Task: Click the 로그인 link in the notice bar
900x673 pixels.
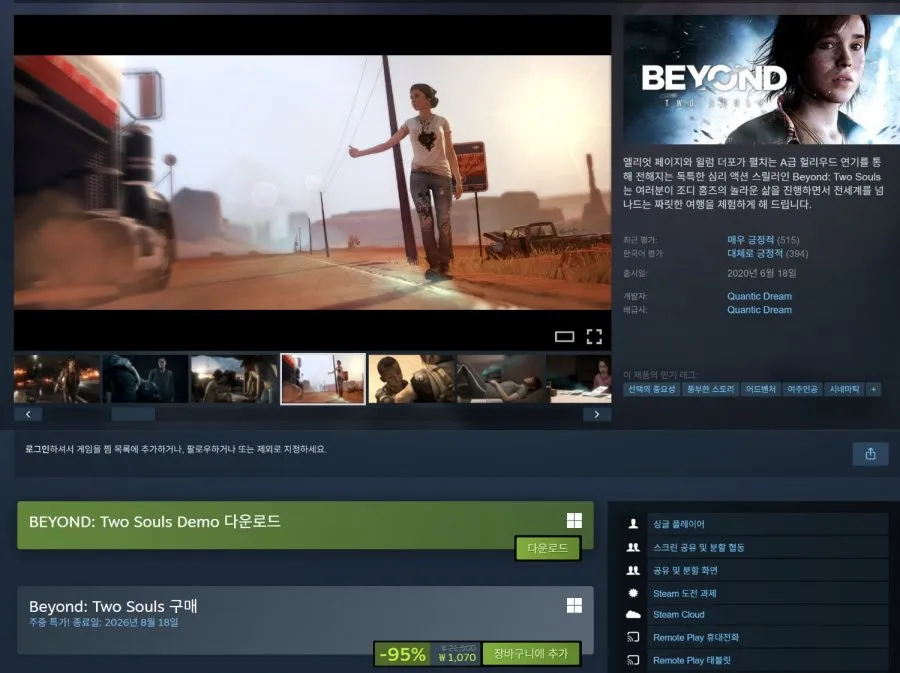Action: pos(37,449)
